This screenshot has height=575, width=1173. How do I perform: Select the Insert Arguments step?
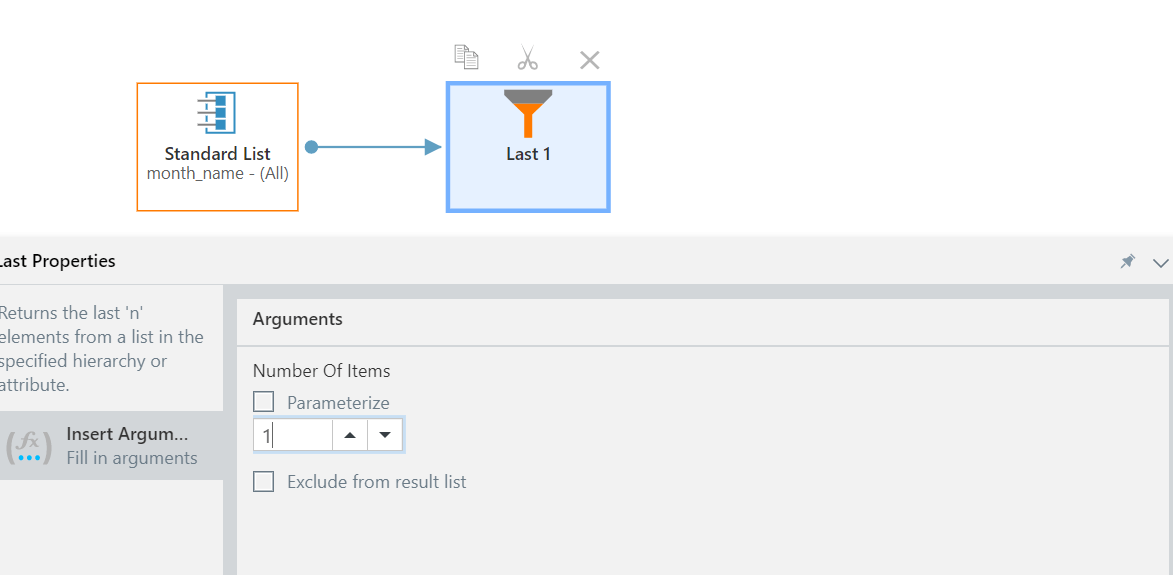(111, 446)
